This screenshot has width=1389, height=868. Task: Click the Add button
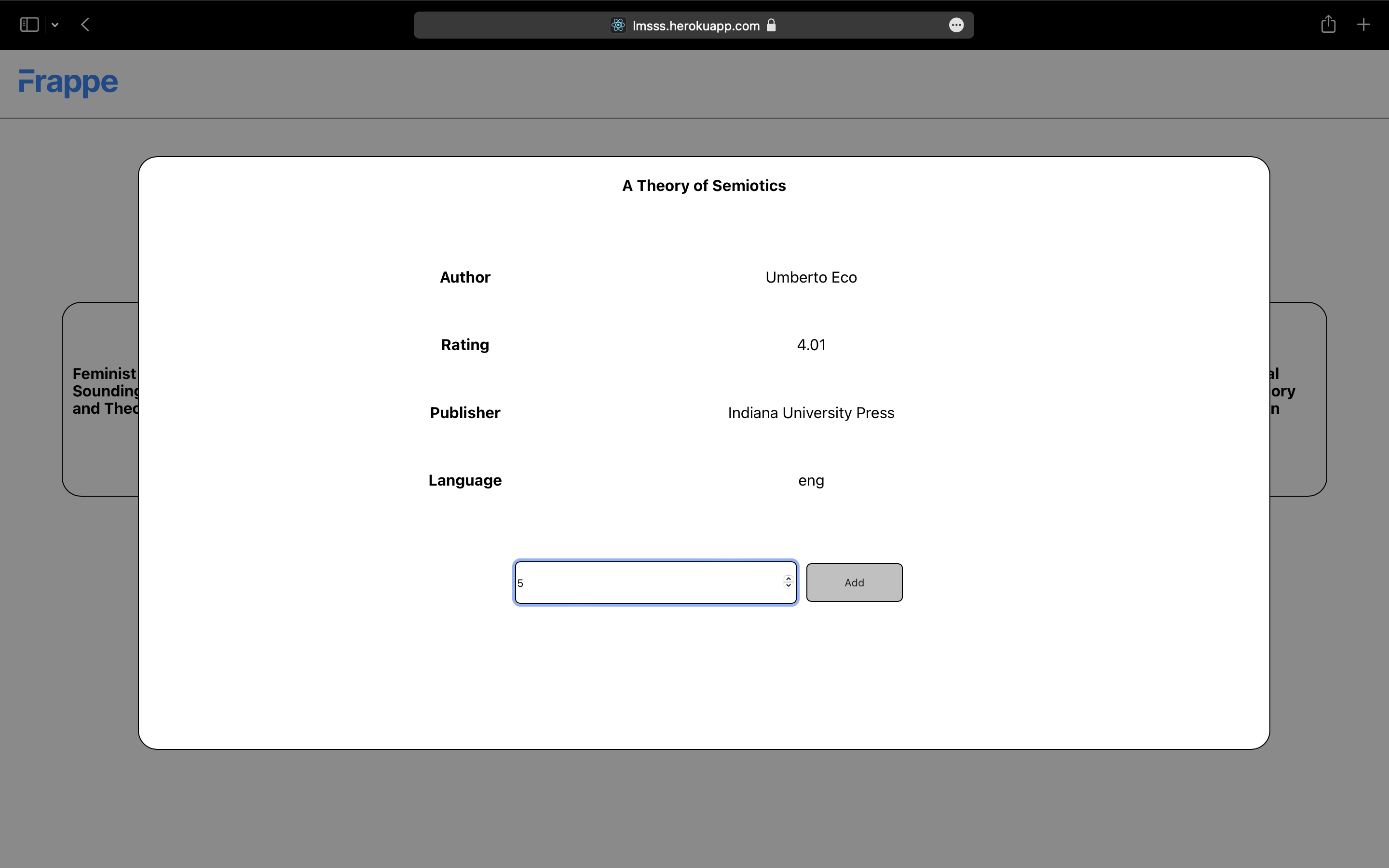point(854,582)
